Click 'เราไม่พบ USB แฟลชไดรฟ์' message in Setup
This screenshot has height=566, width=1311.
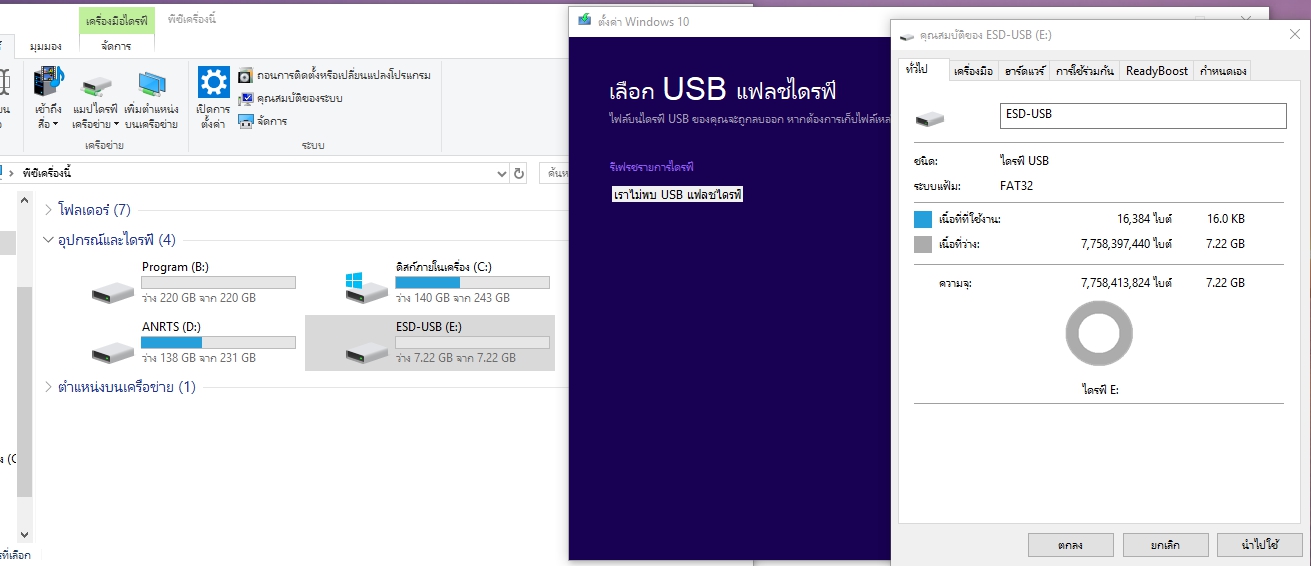point(678,194)
